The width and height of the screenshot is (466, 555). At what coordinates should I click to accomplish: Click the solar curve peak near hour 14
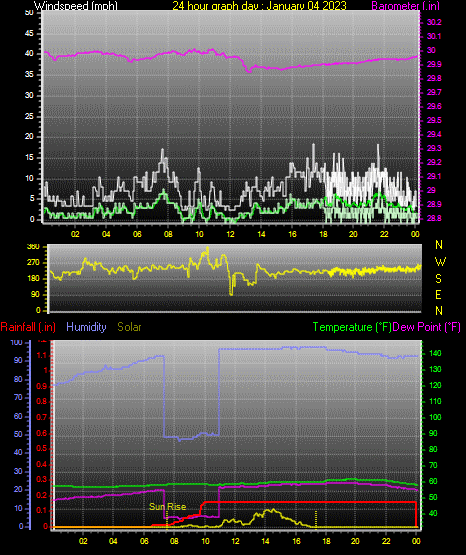(x=272, y=510)
